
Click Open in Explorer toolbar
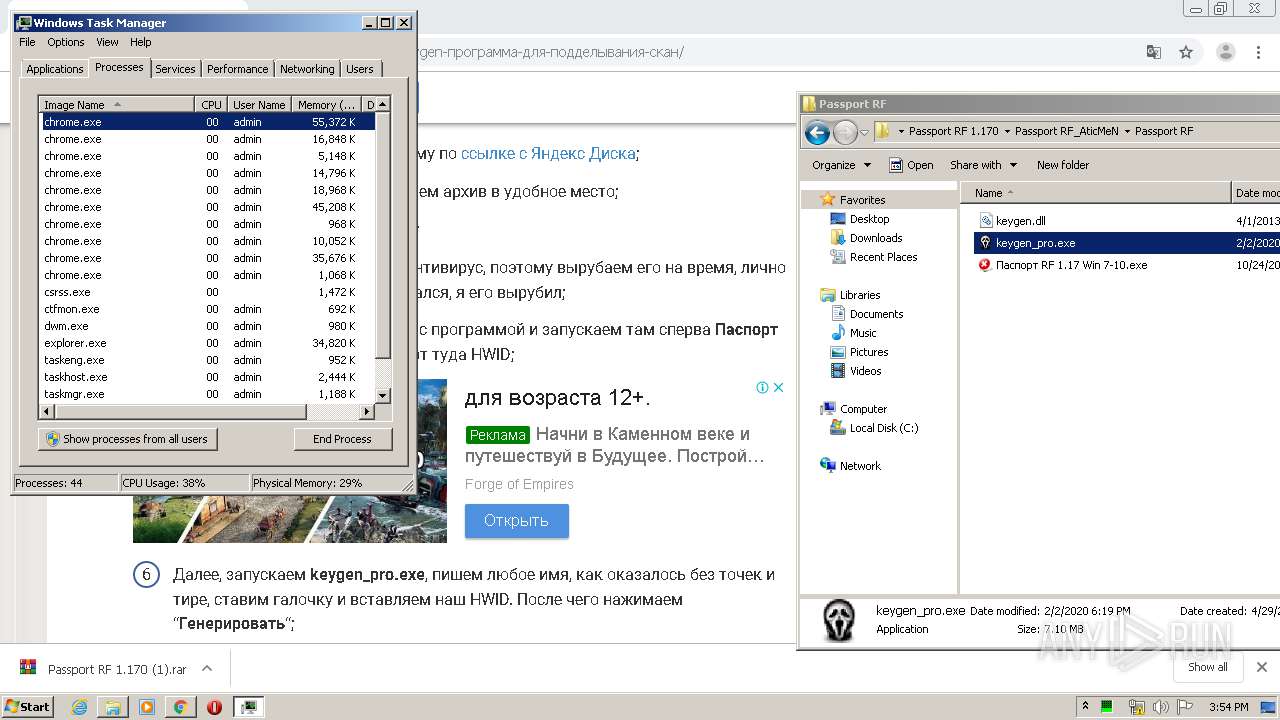[x=912, y=165]
